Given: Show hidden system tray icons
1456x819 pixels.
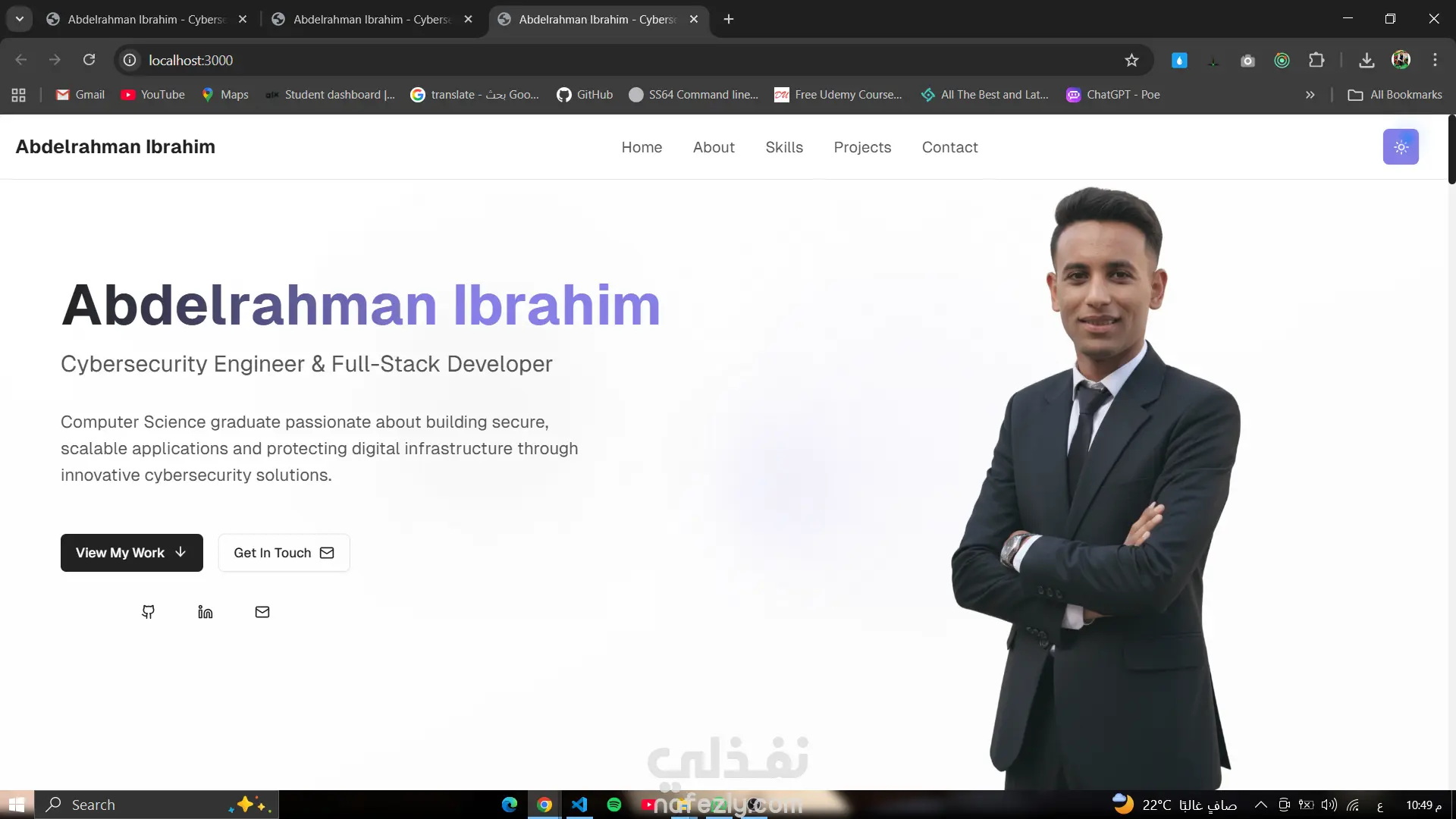Looking at the screenshot, I should coord(1260,805).
